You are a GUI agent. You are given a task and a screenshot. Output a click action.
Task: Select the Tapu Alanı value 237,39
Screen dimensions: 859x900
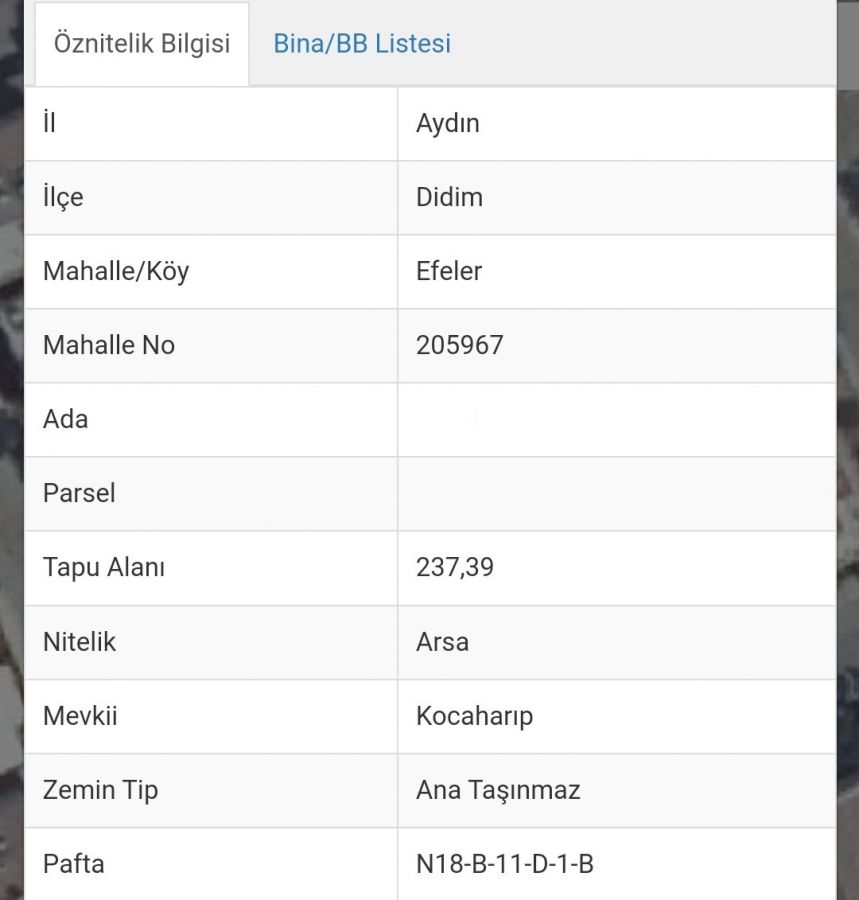(x=454, y=567)
